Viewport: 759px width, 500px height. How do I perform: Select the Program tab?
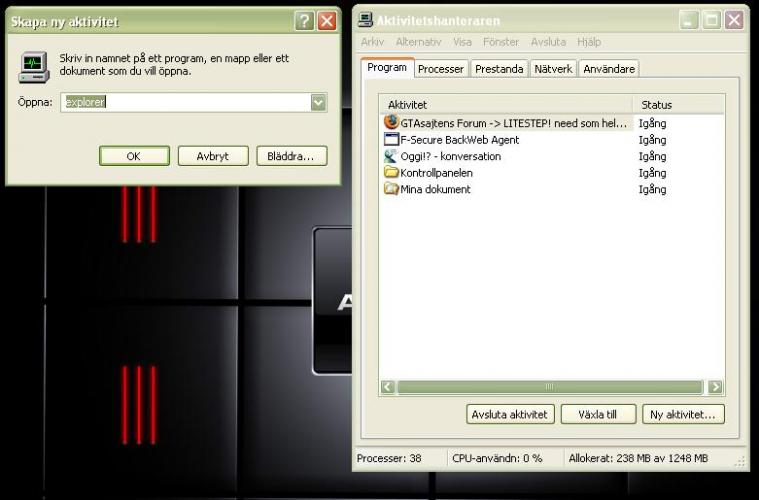coord(387,67)
